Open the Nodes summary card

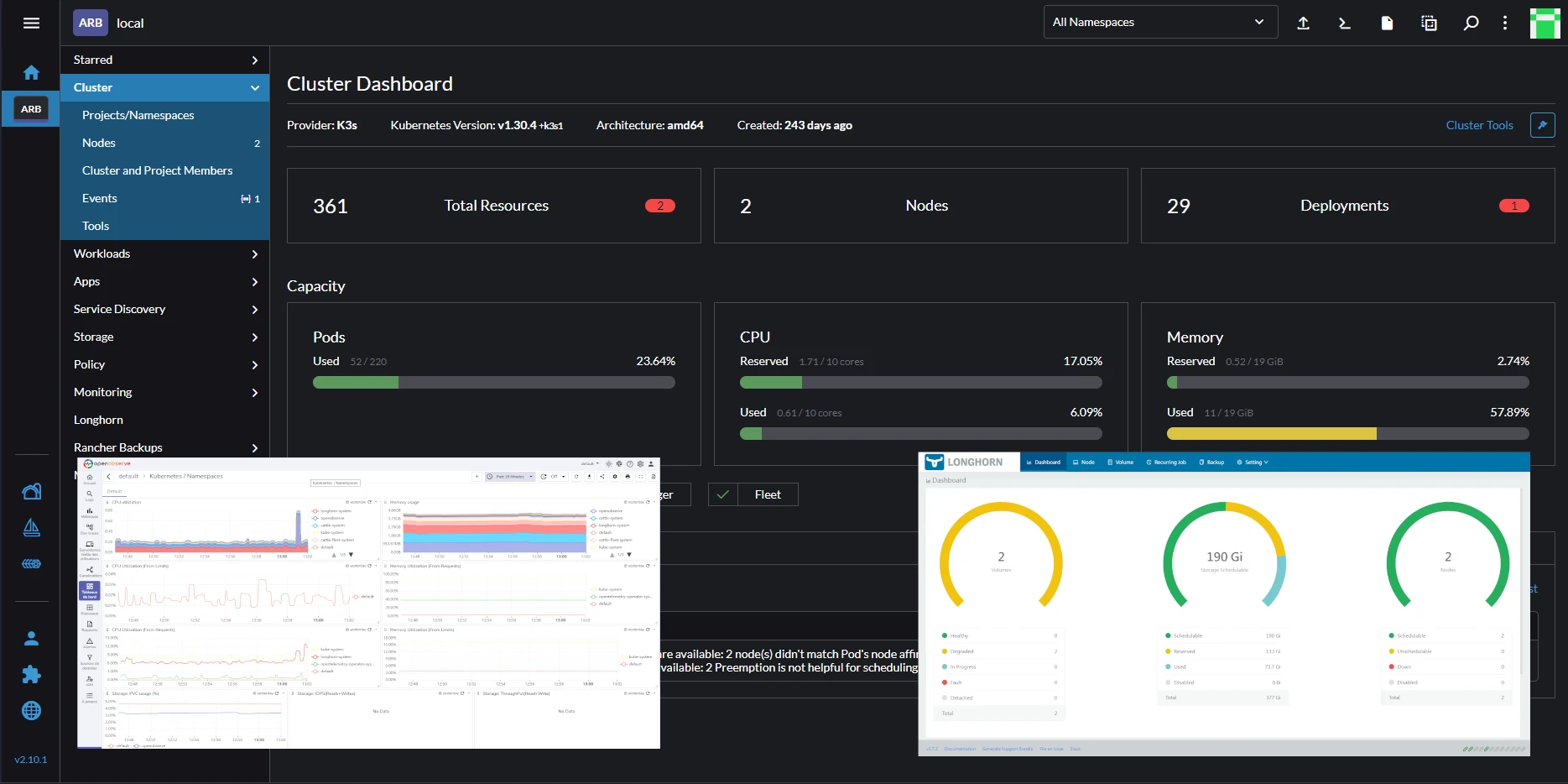click(920, 206)
